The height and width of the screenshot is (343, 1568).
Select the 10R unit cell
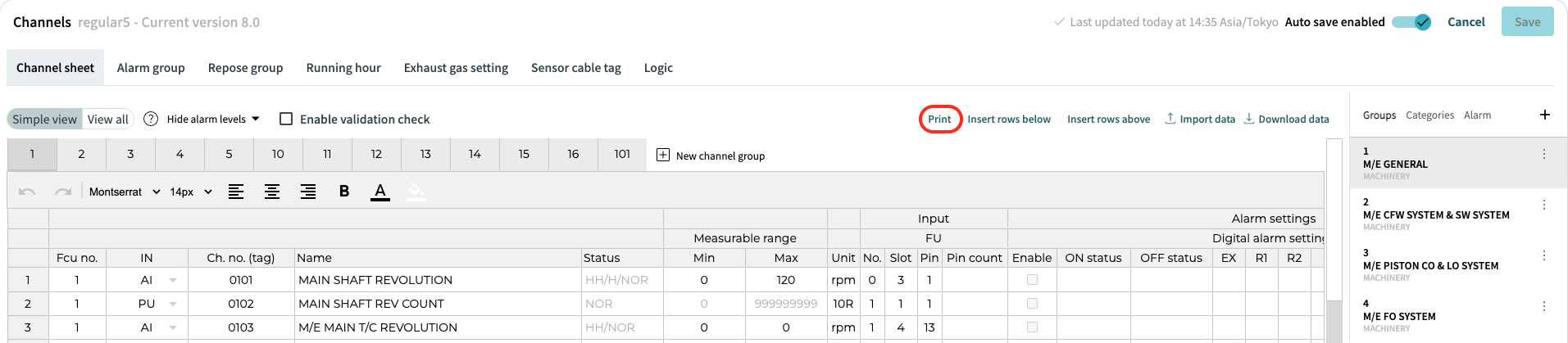tap(843, 304)
